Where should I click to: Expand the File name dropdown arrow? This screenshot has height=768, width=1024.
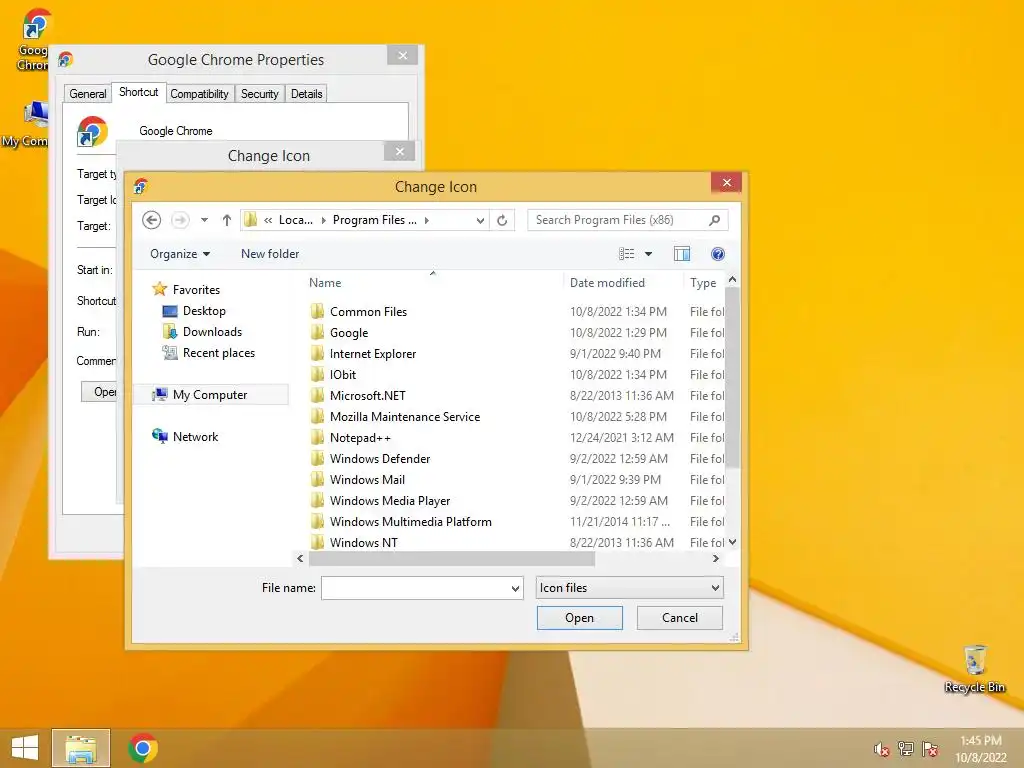pos(515,588)
